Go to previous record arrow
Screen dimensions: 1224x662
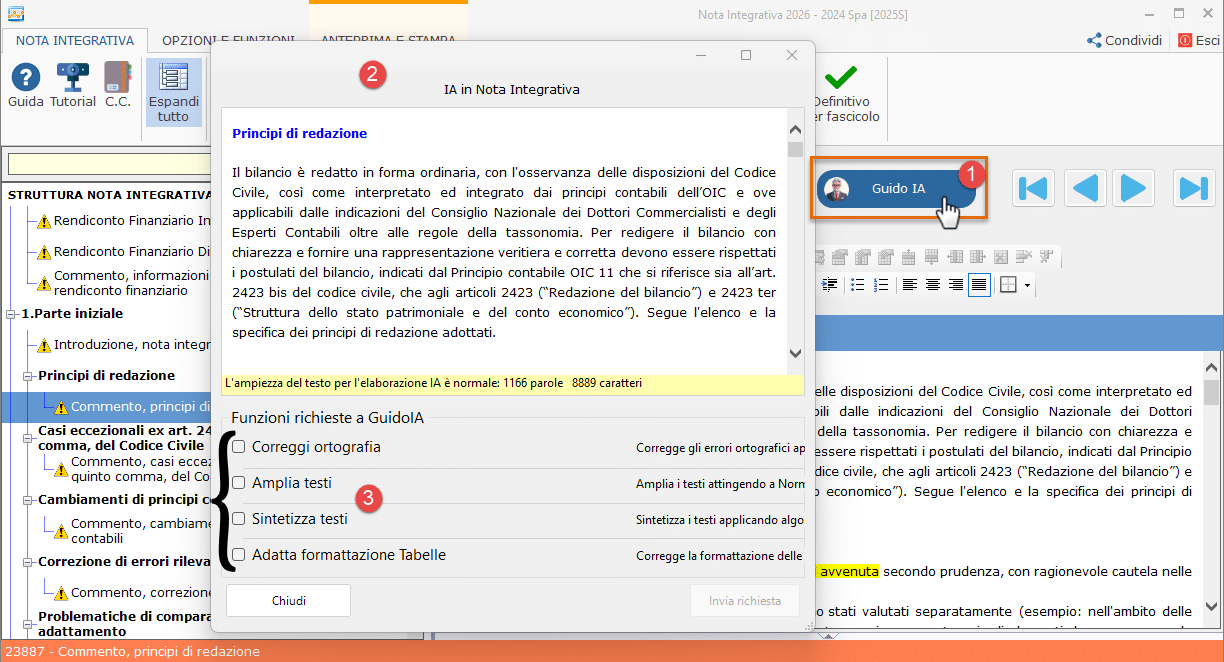coord(1085,188)
